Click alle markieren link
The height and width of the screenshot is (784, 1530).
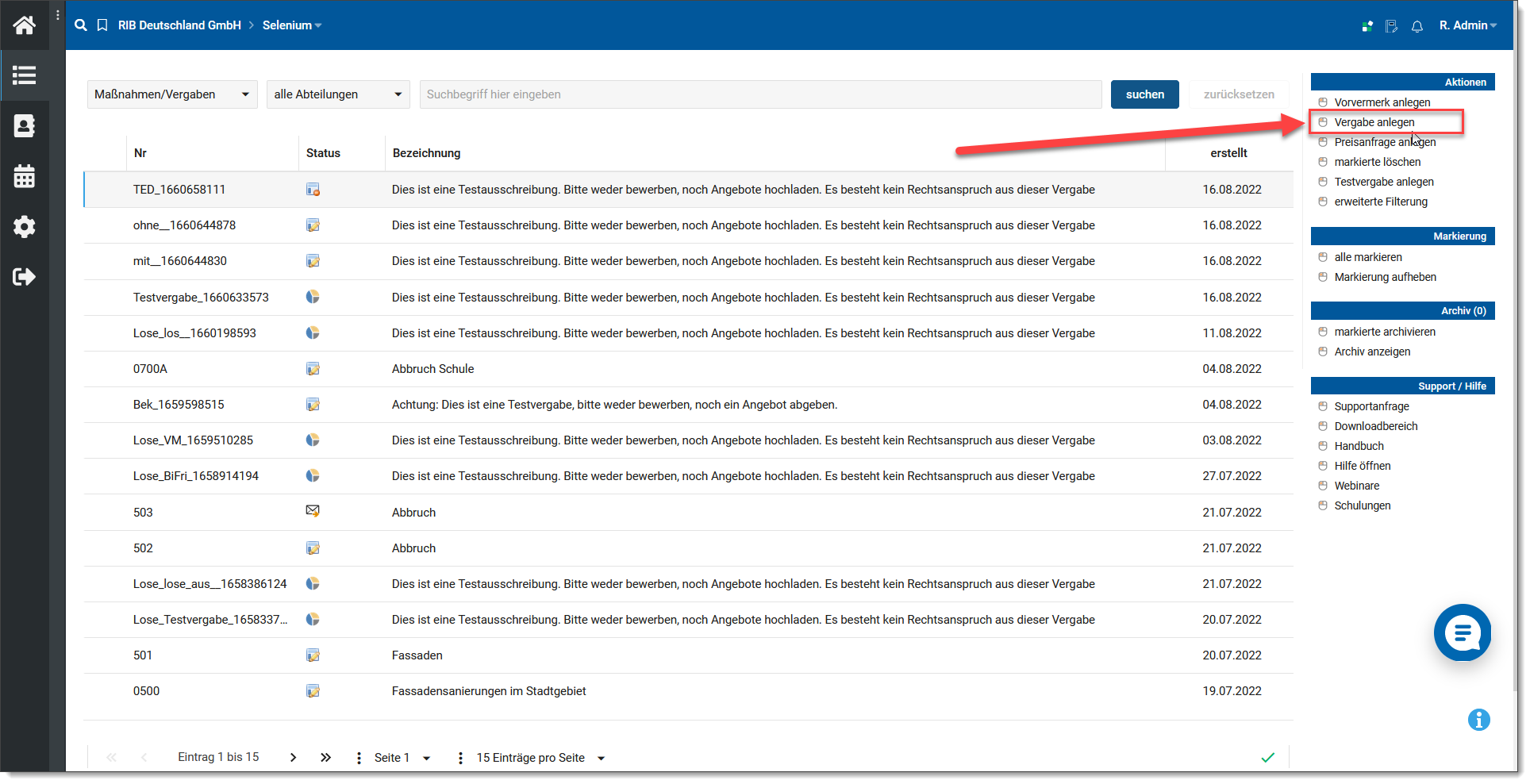[1367, 257]
